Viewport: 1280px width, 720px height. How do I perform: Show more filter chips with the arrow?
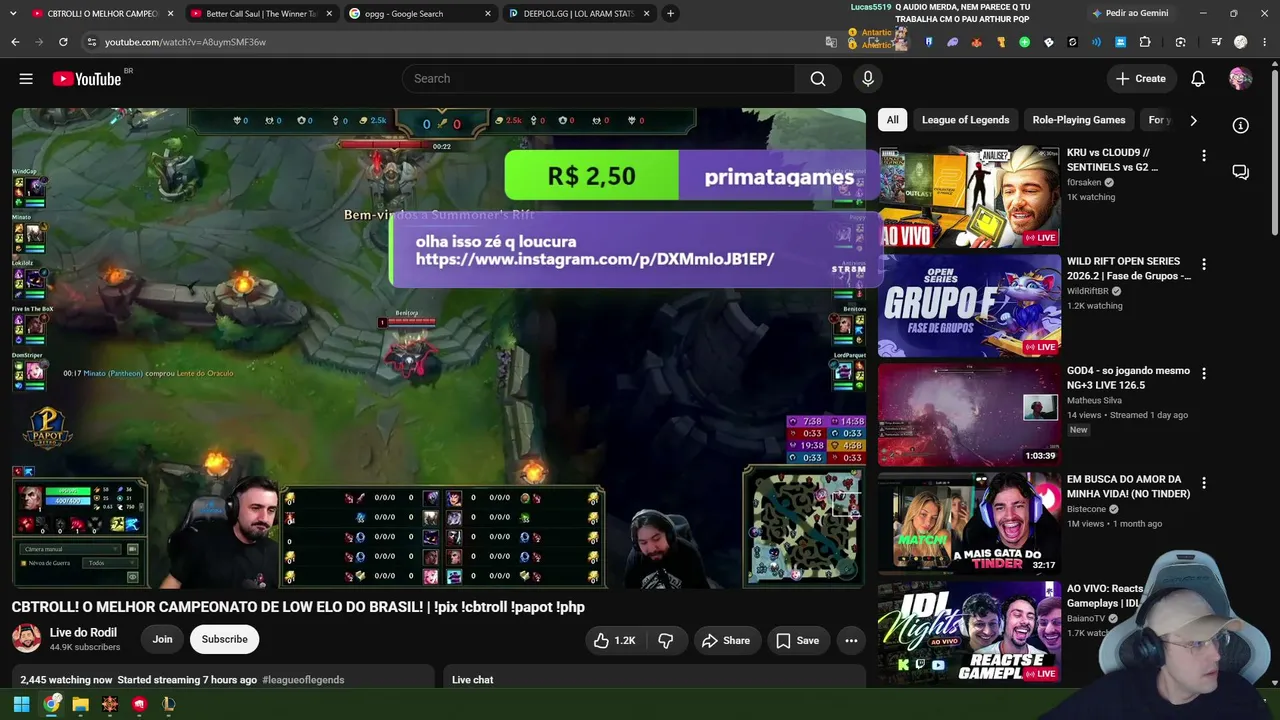(x=1193, y=120)
